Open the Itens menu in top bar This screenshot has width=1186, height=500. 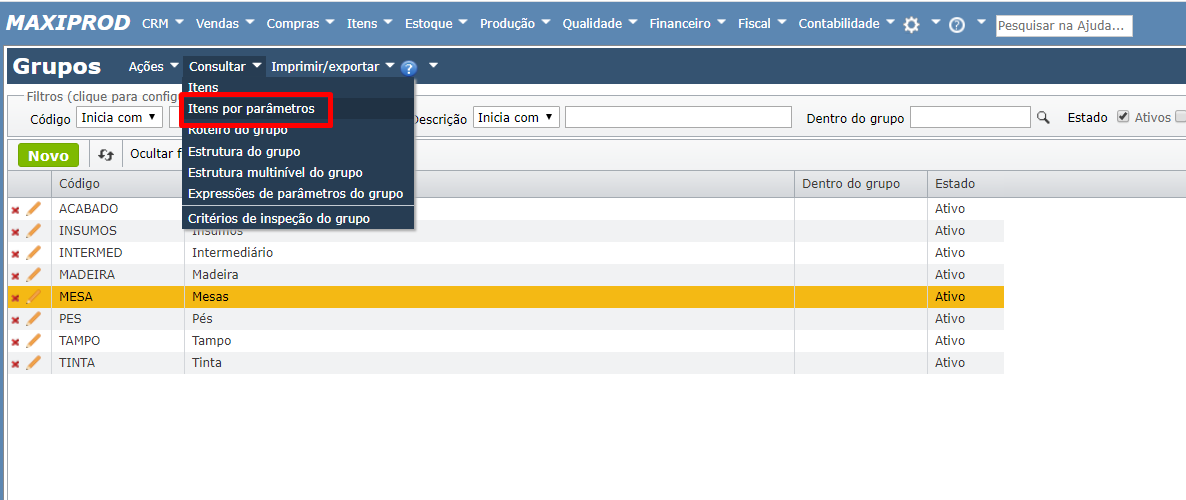click(x=369, y=23)
